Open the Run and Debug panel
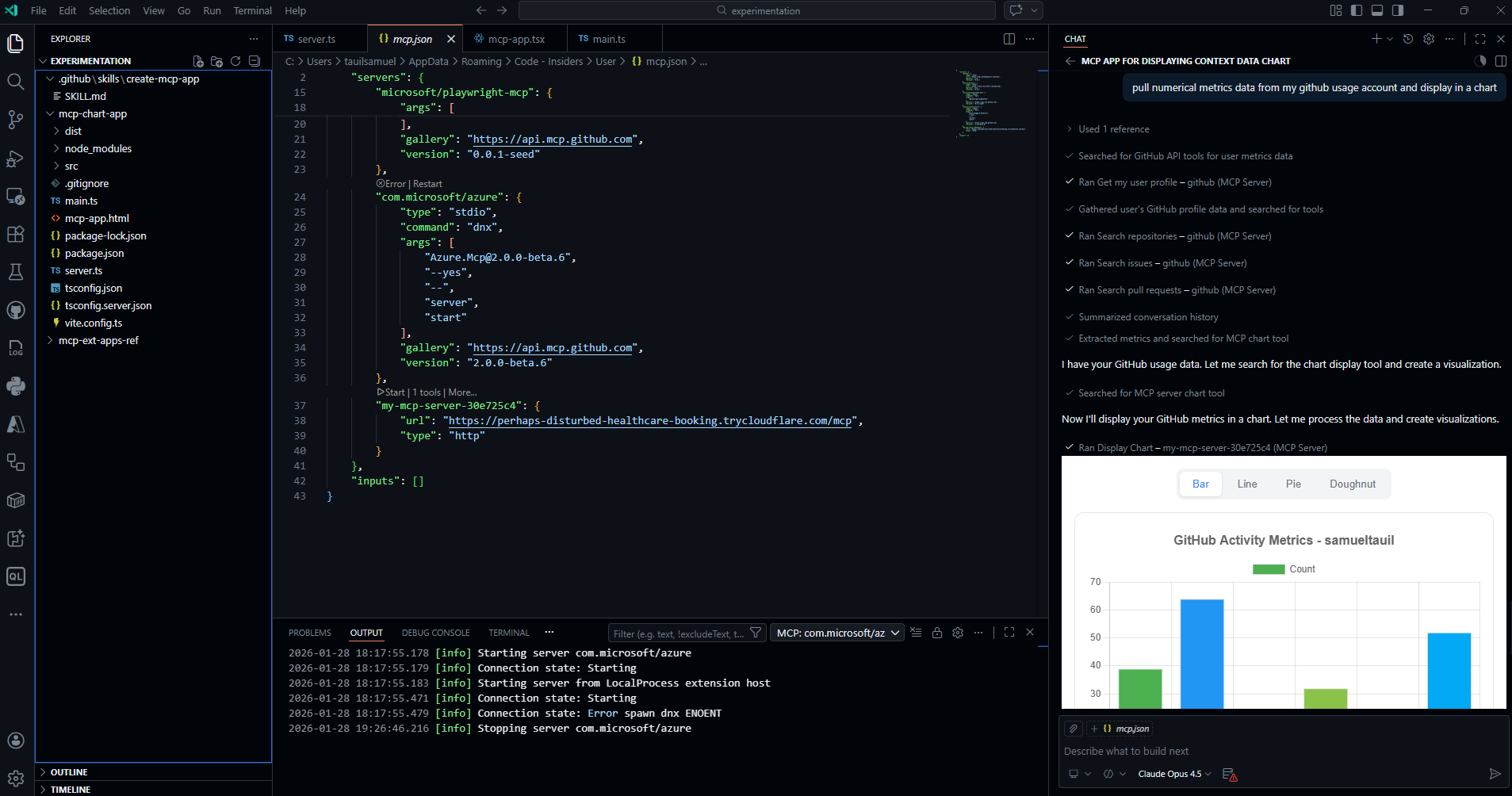1512x796 pixels. (x=16, y=159)
